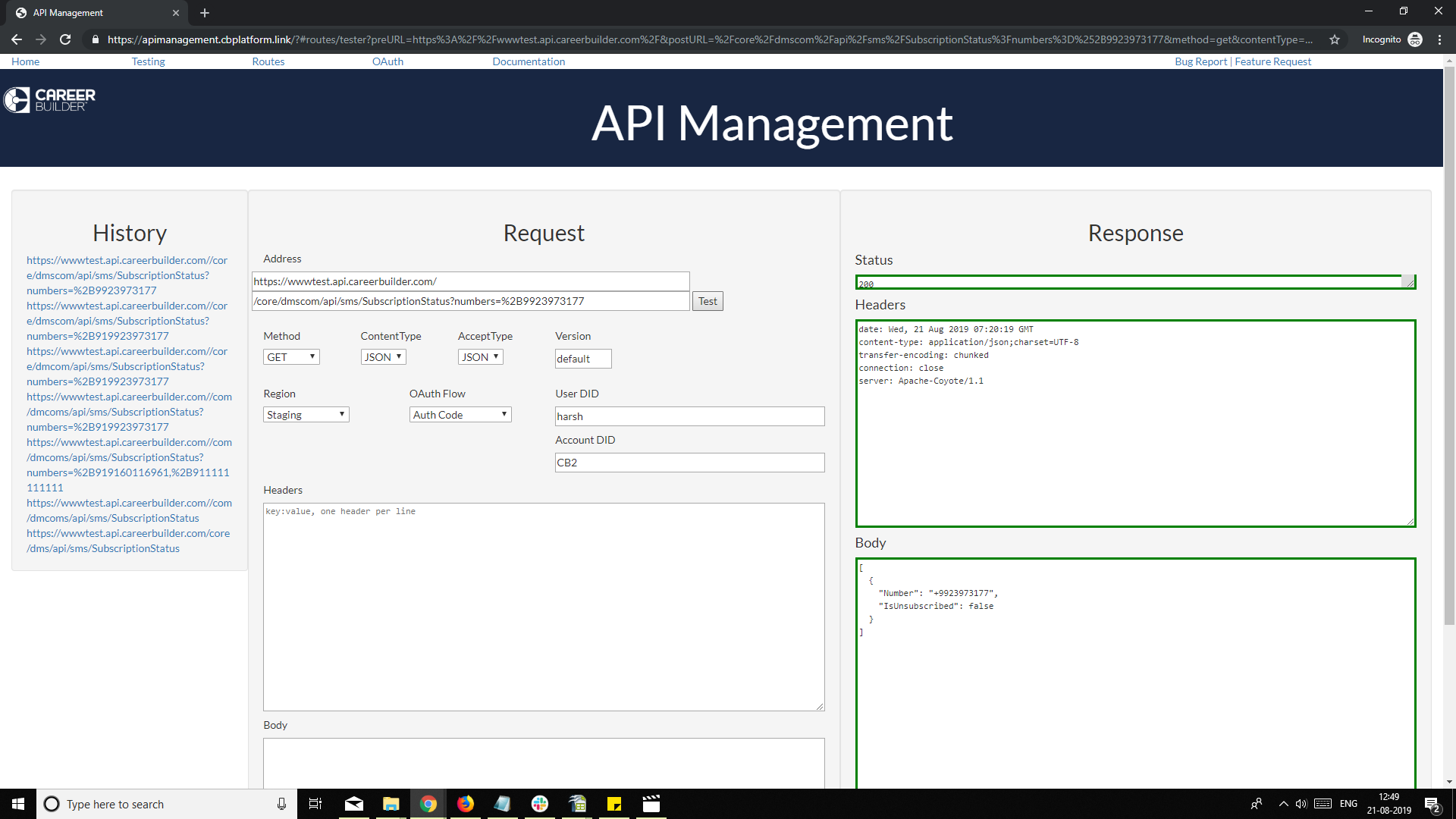Screen dimensions: 1456x819
Task: Click microphone icon in search box
Action: (x=281, y=804)
